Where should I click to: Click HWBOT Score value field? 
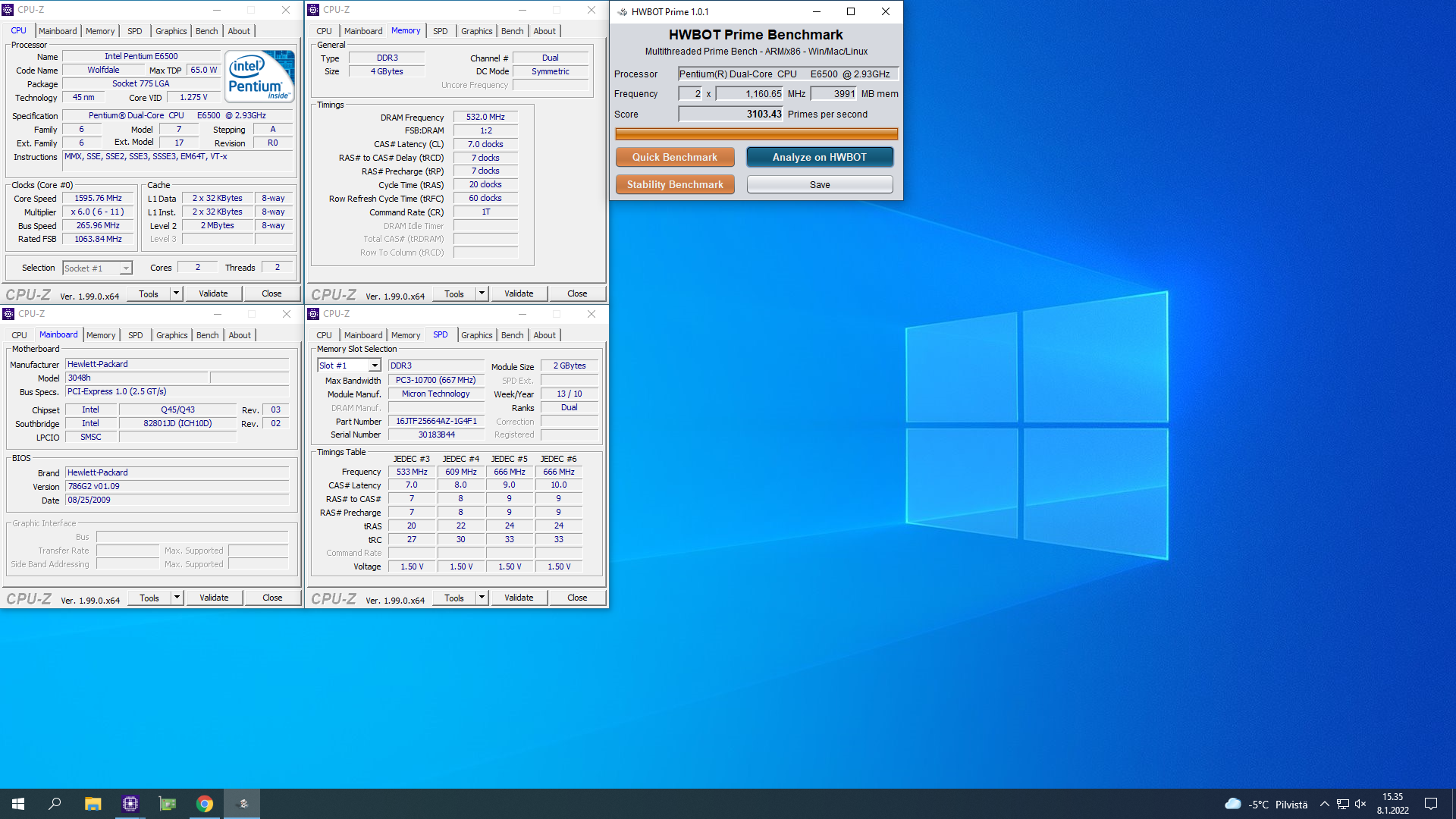click(x=731, y=114)
